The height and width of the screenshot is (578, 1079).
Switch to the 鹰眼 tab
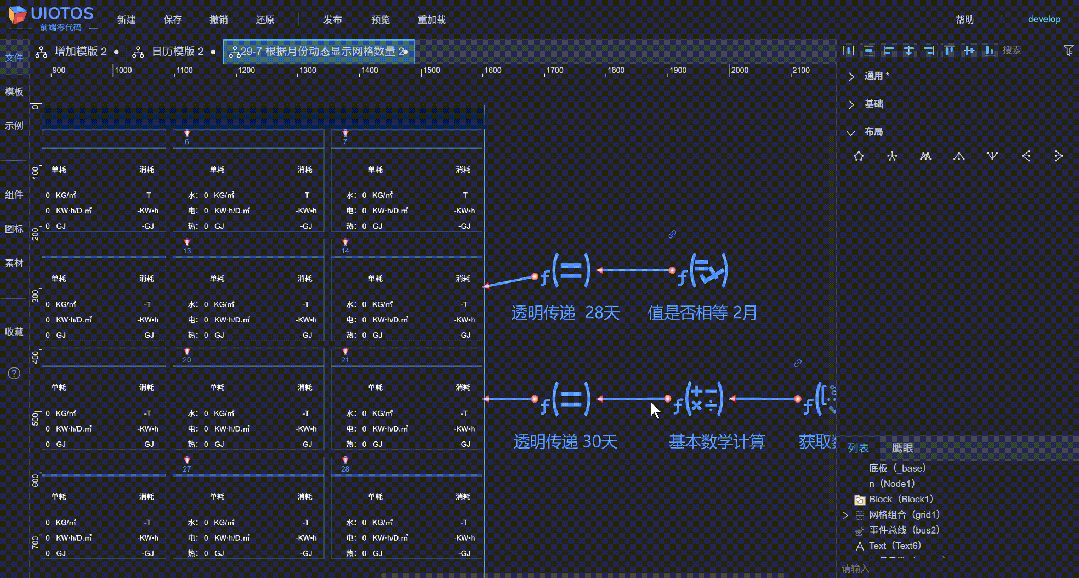pos(902,448)
